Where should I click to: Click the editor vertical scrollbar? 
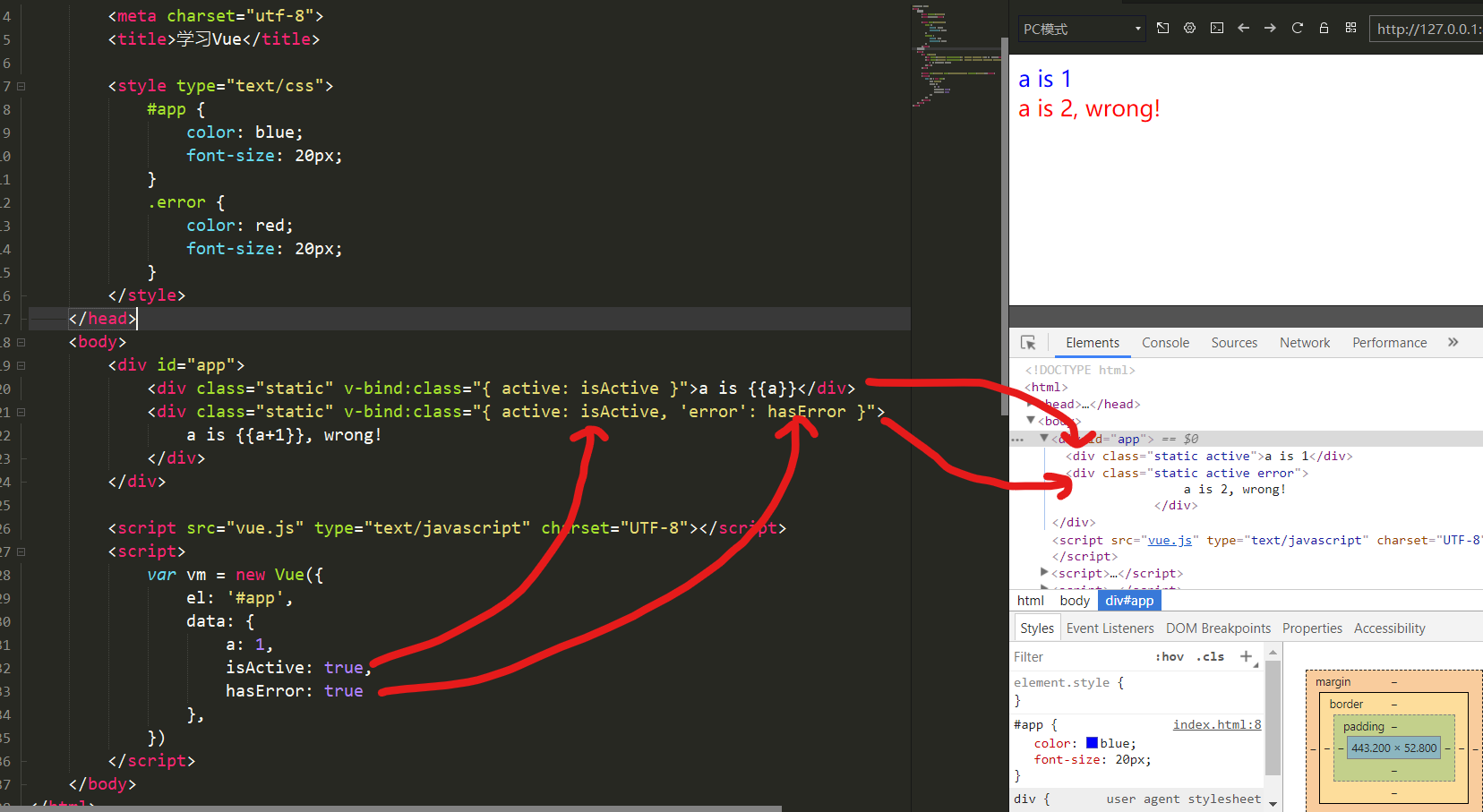[x=1004, y=228]
